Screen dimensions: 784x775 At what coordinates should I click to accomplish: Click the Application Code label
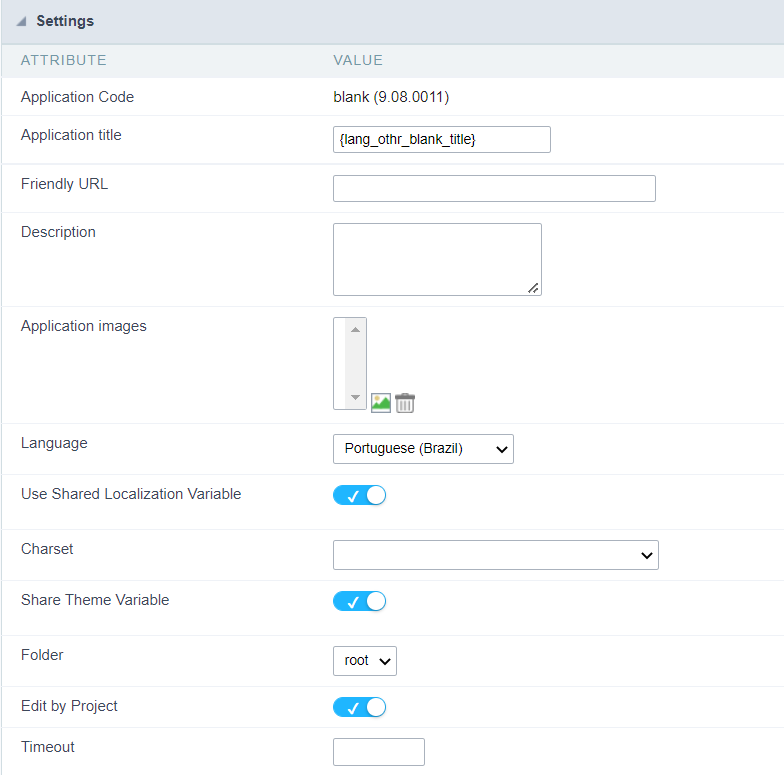coord(78,96)
